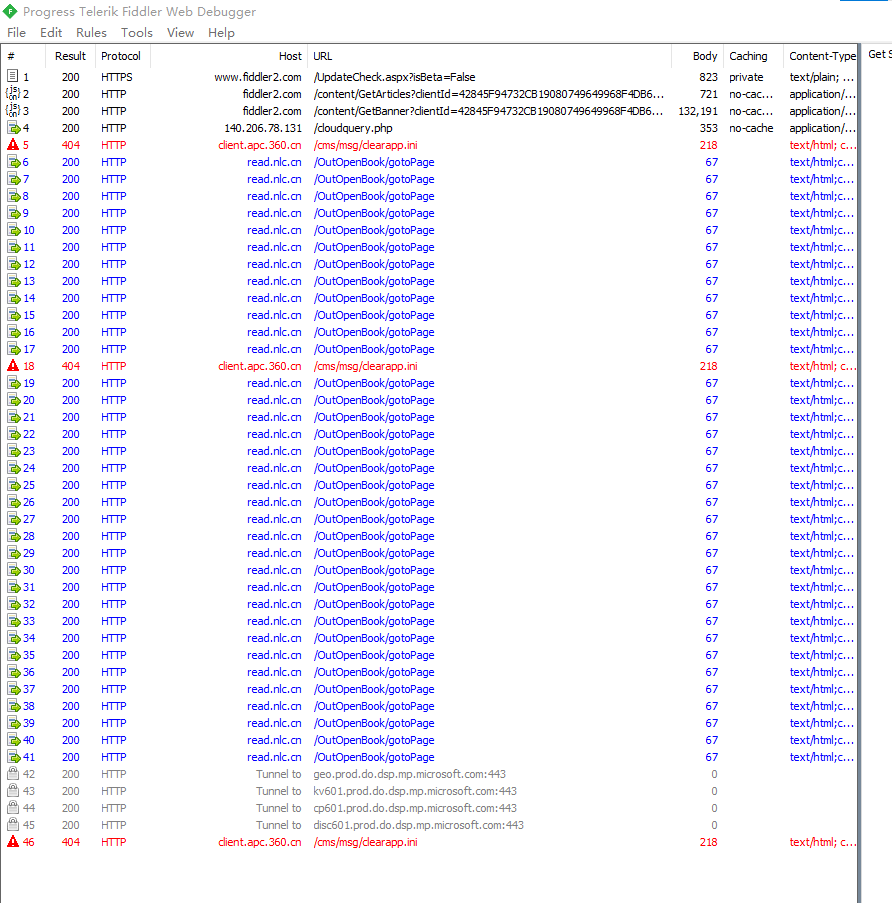Sort sessions by the Result column header
This screenshot has height=903, width=892.
pyautogui.click(x=70, y=56)
